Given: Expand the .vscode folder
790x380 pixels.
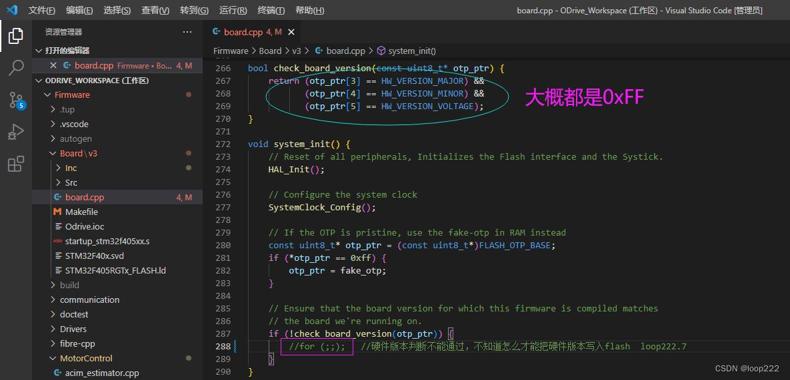Looking at the screenshot, I should [x=117, y=124].
